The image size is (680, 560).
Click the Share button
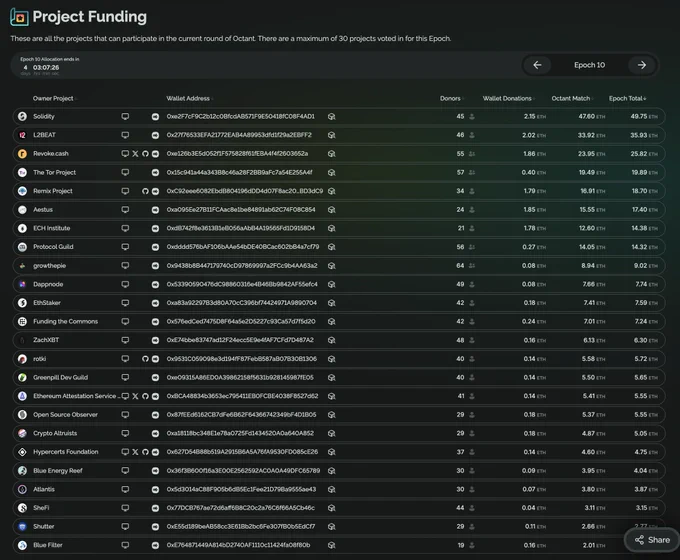tap(653, 540)
